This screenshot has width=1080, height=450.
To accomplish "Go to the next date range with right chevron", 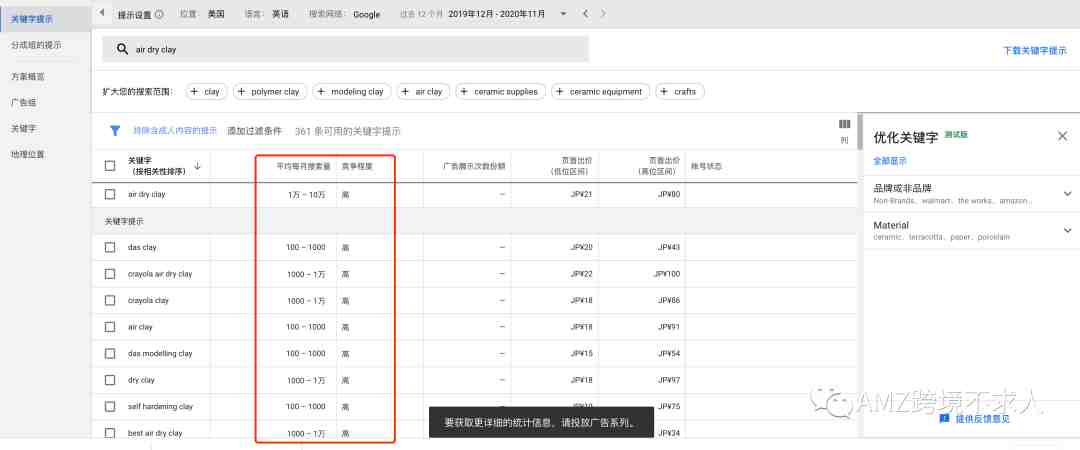I will point(604,14).
